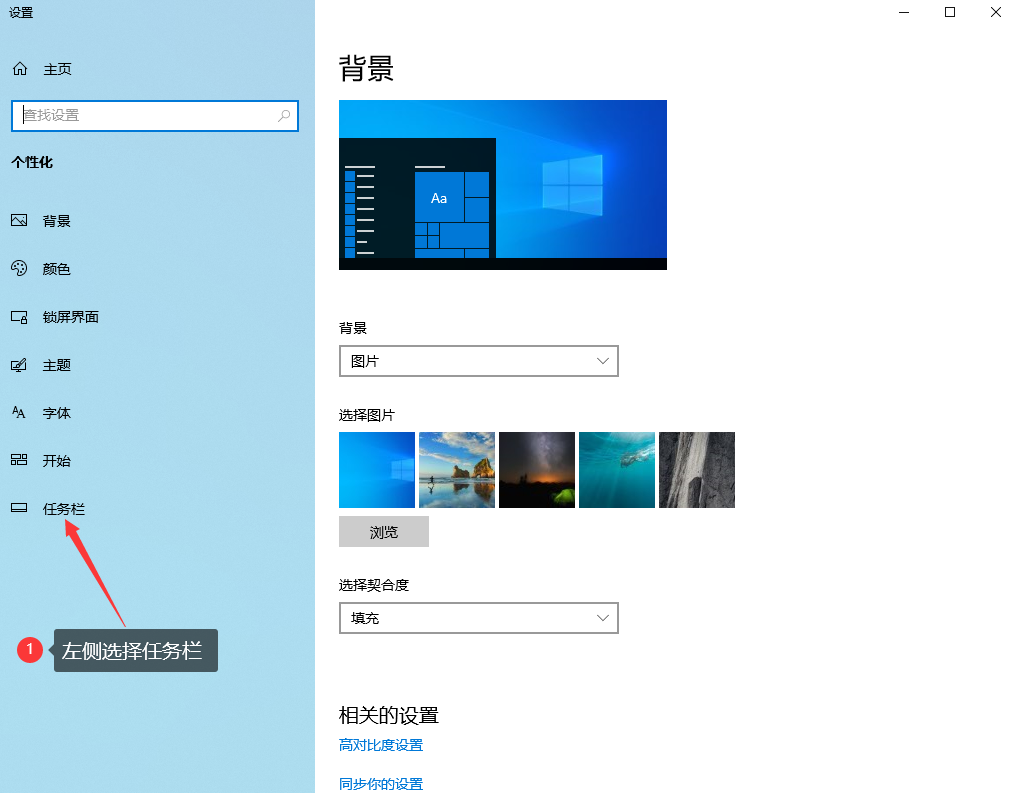Click the search magnifier icon
The width and height of the screenshot is (1010, 793).
(x=284, y=115)
